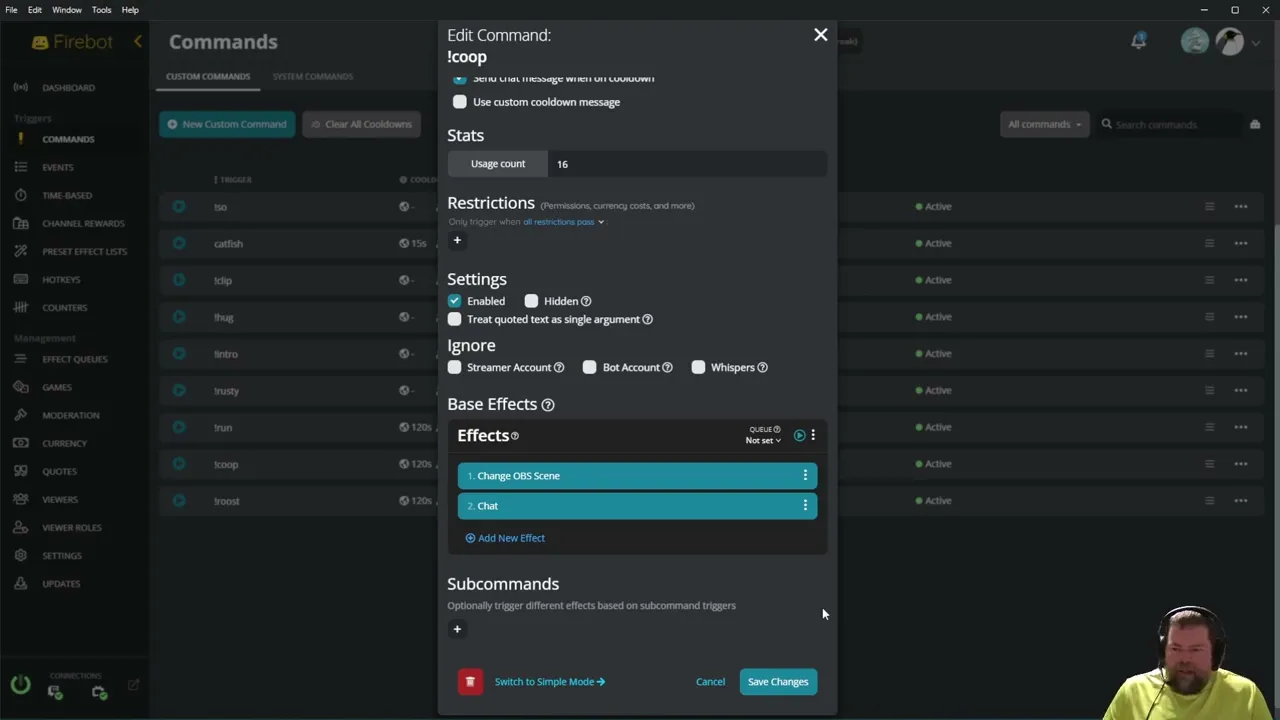Click the Base Effects help question icon
Viewport: 1280px width, 720px height.
[x=548, y=405]
